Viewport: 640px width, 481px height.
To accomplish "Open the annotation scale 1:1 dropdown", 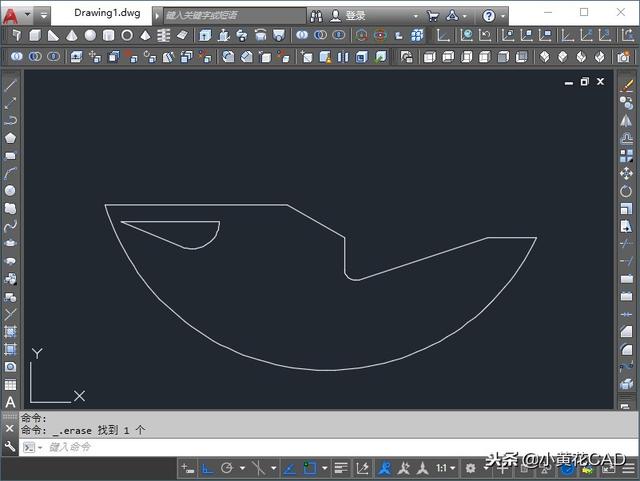I will coord(444,468).
